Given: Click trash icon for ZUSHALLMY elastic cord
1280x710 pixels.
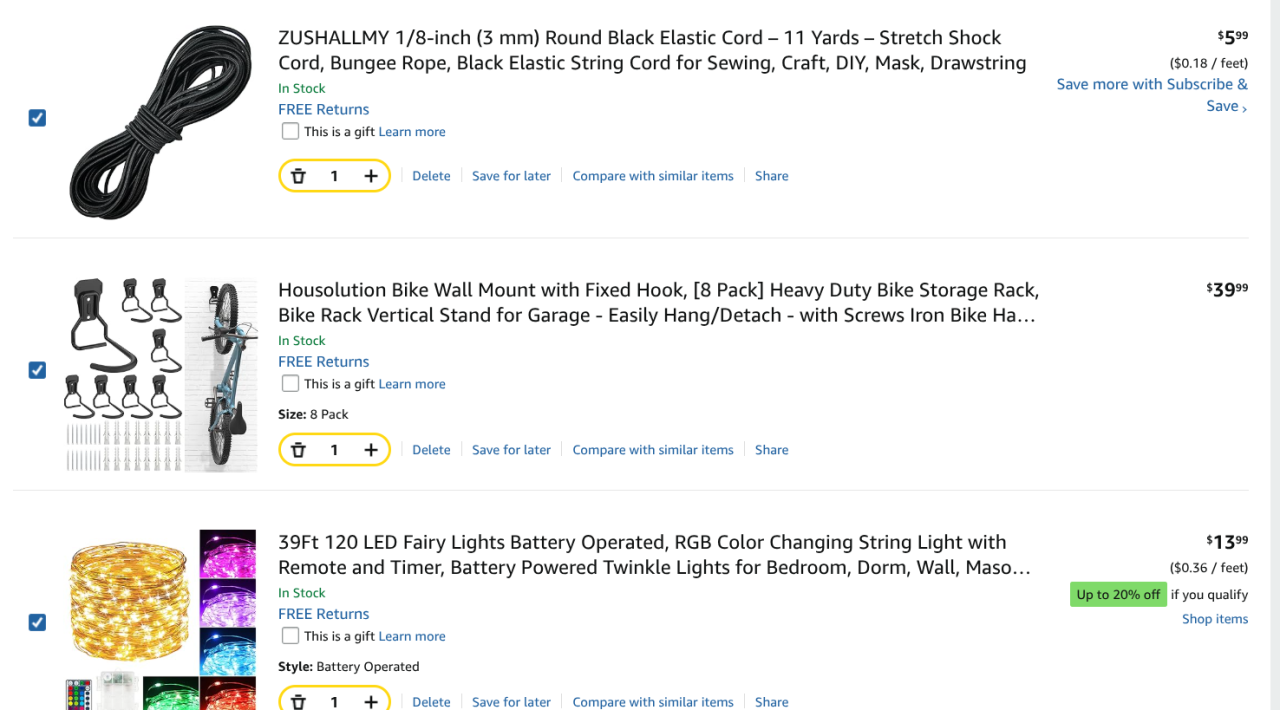Looking at the screenshot, I should 298,176.
